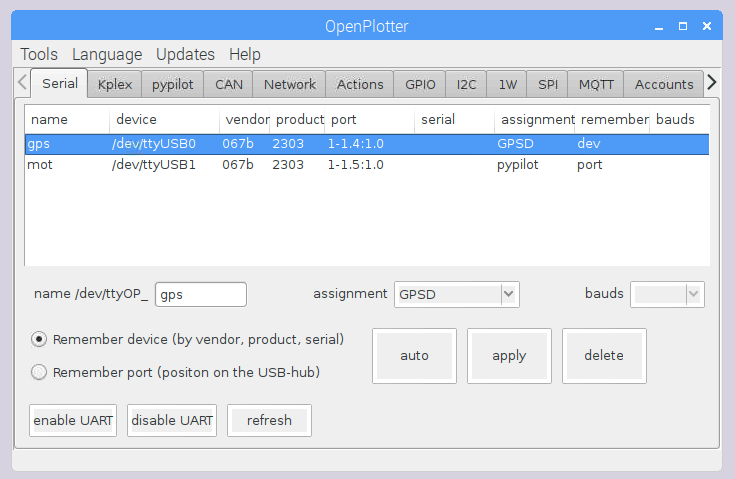Open the Updates menu

[185, 54]
